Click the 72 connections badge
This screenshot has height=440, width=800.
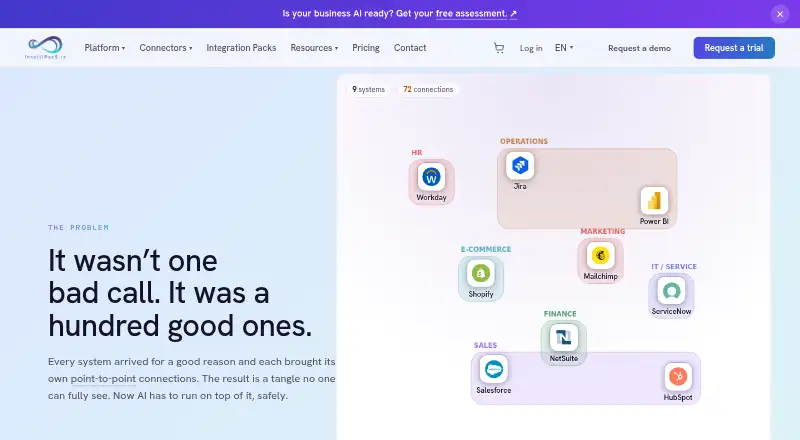click(x=428, y=89)
